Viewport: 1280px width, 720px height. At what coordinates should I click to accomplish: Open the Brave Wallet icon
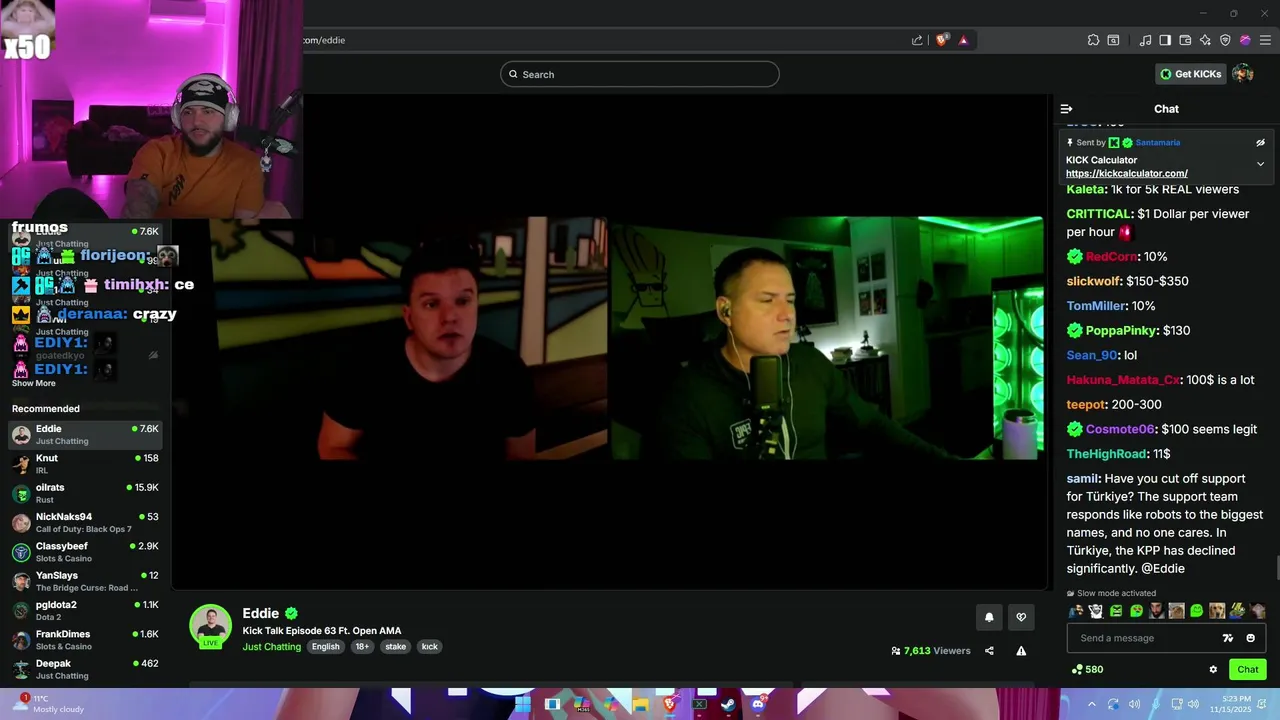[1185, 40]
